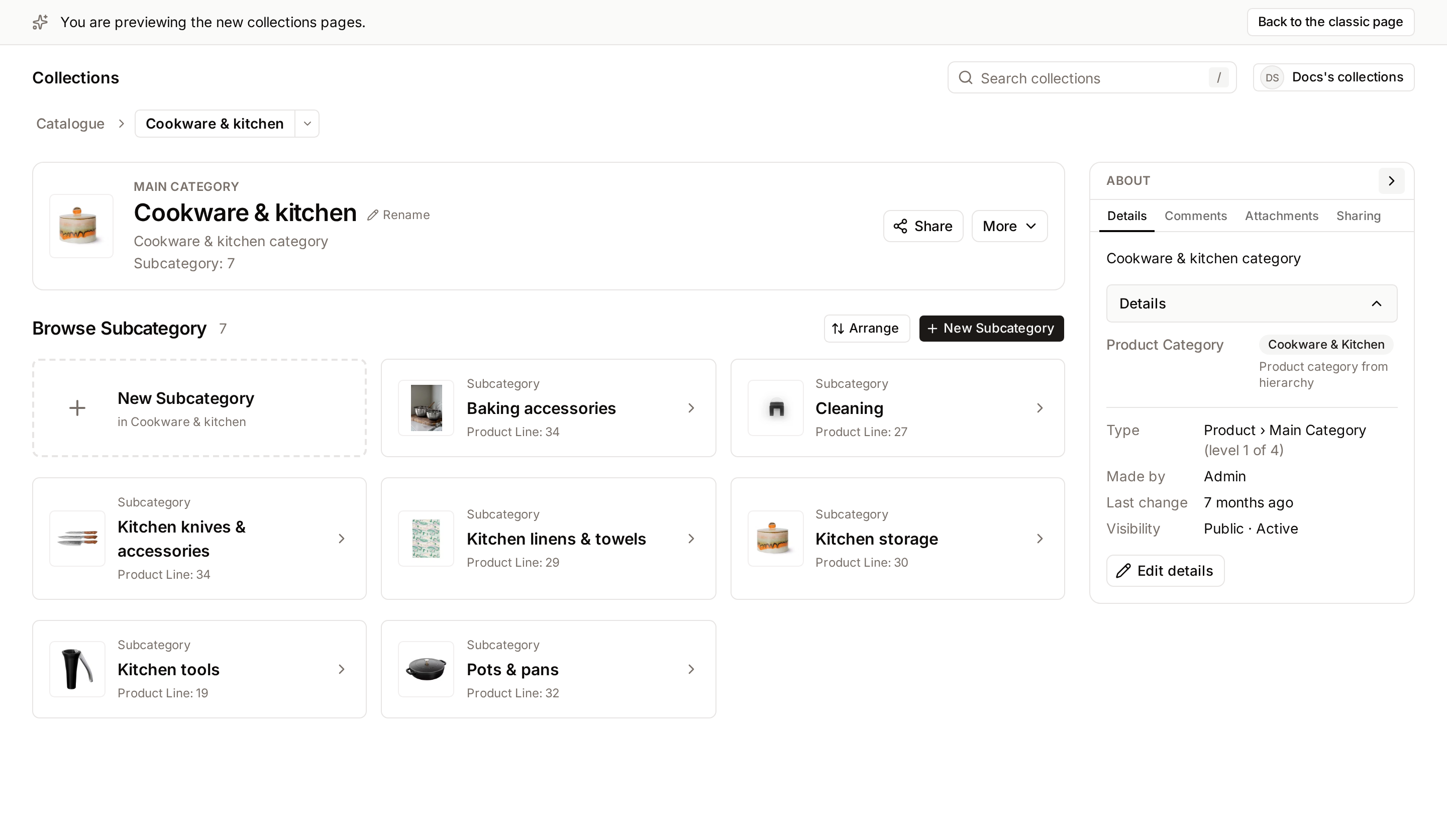Click the Search collections field
The image size is (1447, 840).
click(1092, 77)
